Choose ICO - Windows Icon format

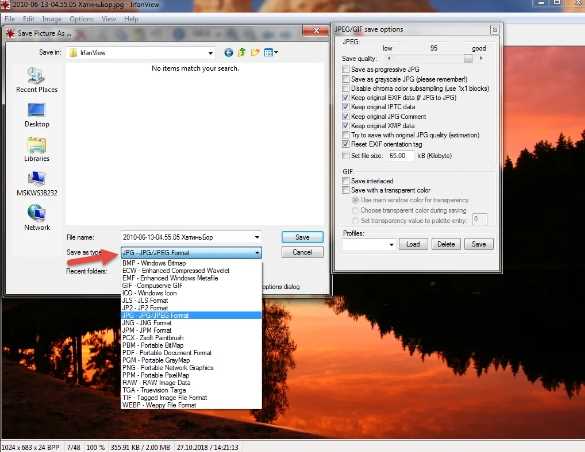(x=191, y=293)
